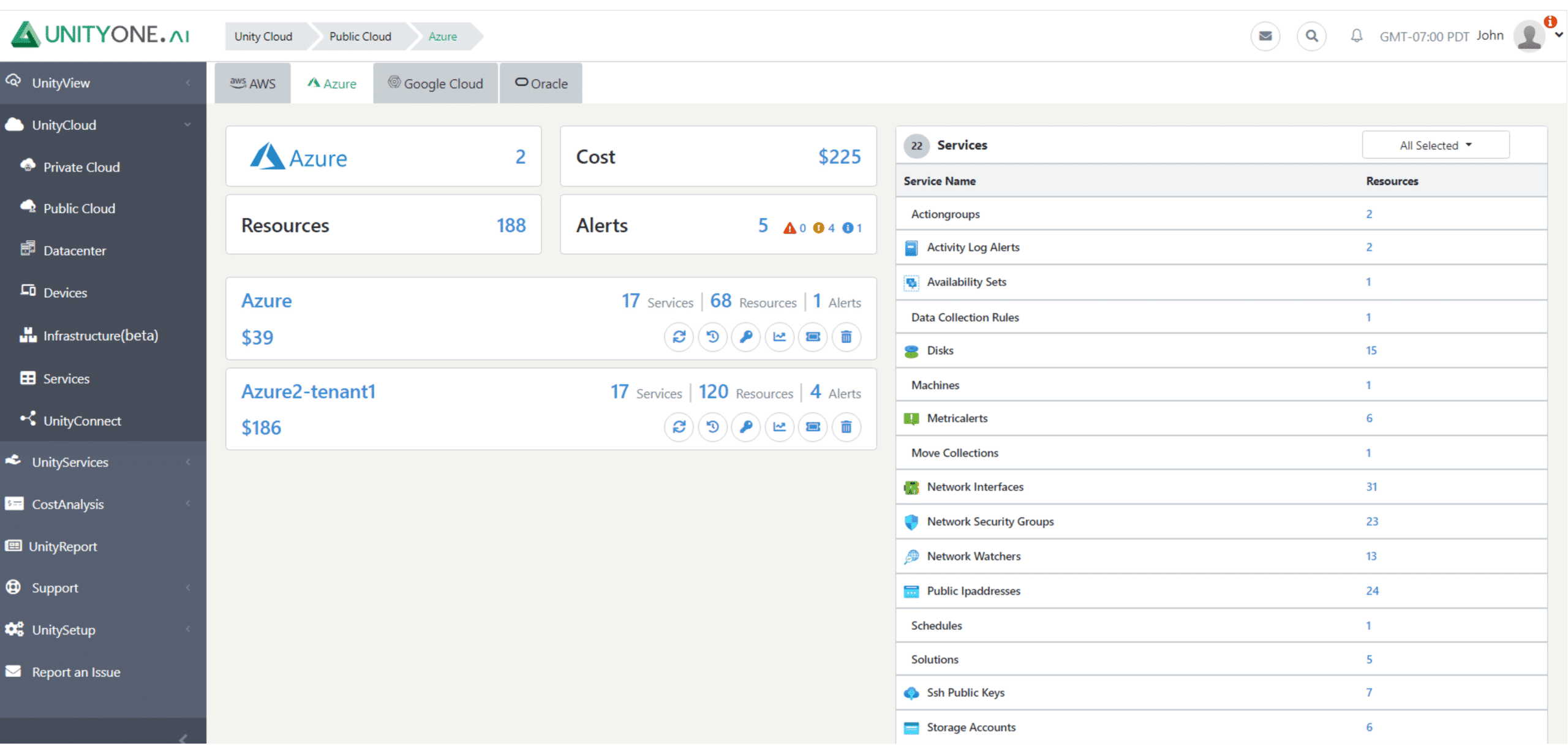
Task: Collapse the sidebar with bottom arrow
Action: point(183,739)
